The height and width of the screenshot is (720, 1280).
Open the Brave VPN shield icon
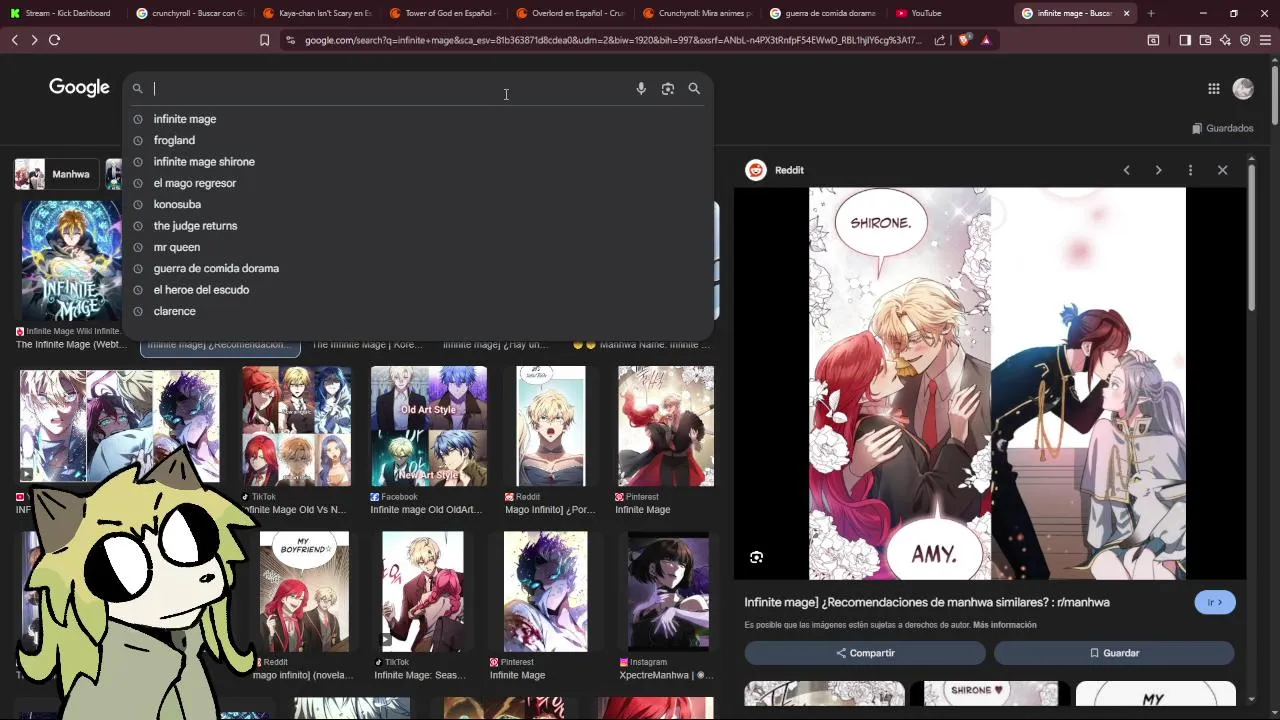tap(1245, 40)
